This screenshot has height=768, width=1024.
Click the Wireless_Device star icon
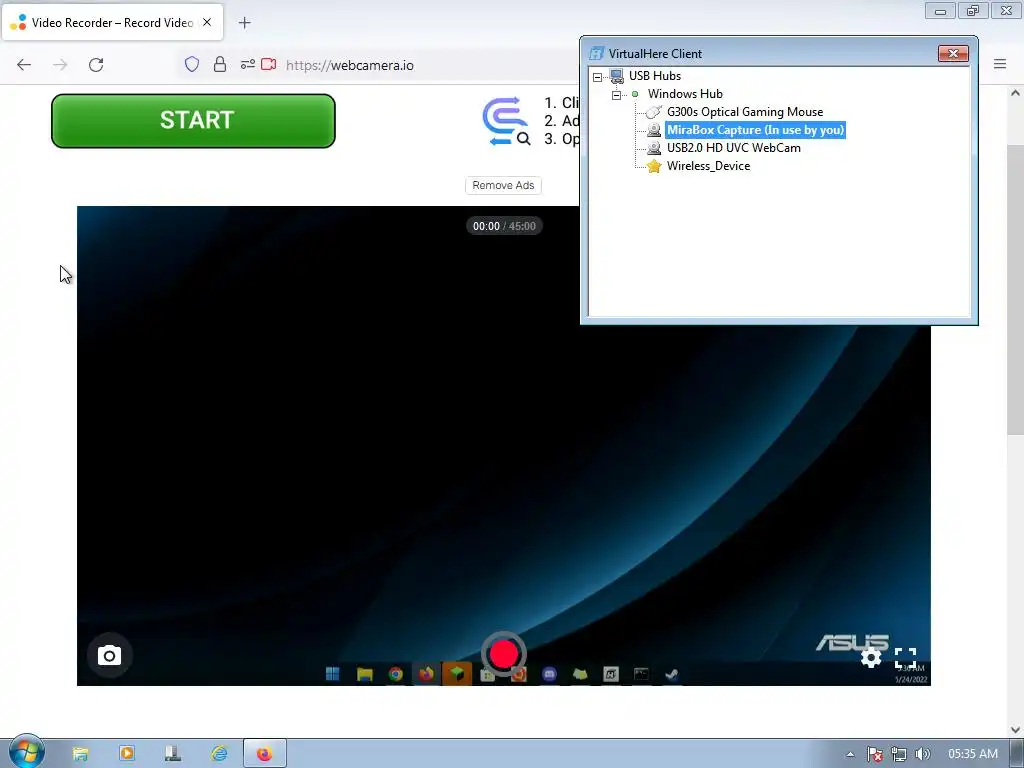coord(654,167)
